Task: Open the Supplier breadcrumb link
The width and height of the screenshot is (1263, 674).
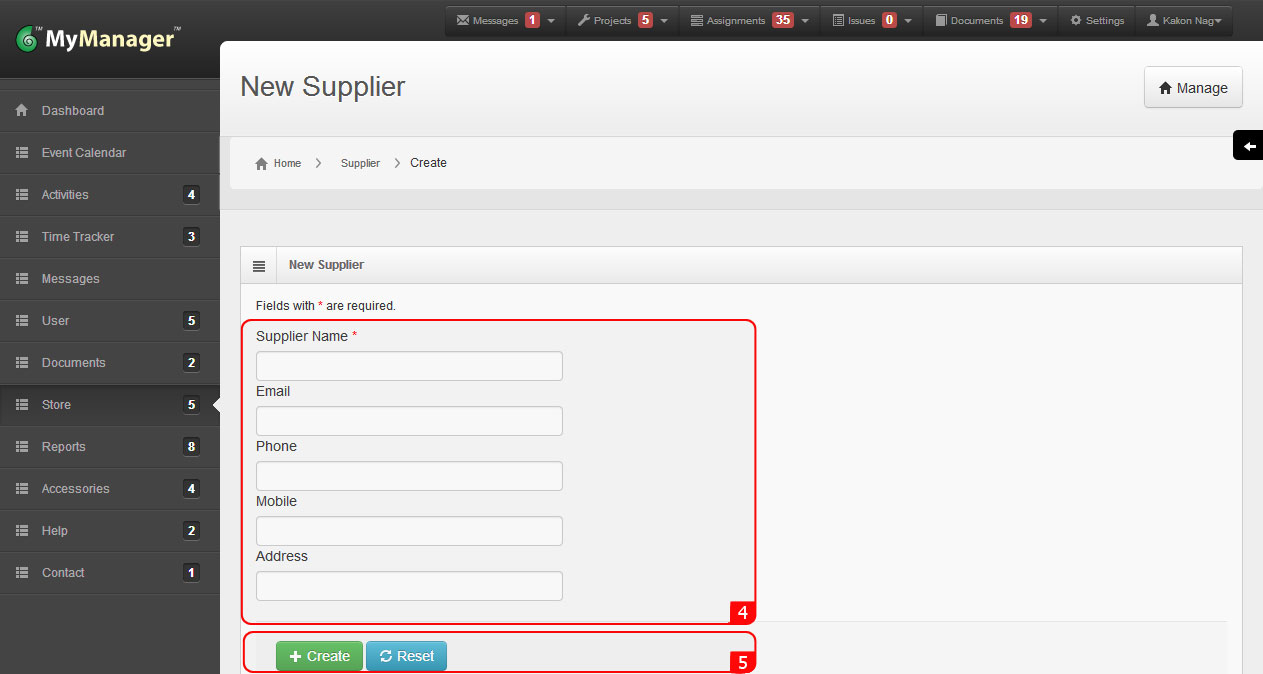Action: click(360, 162)
